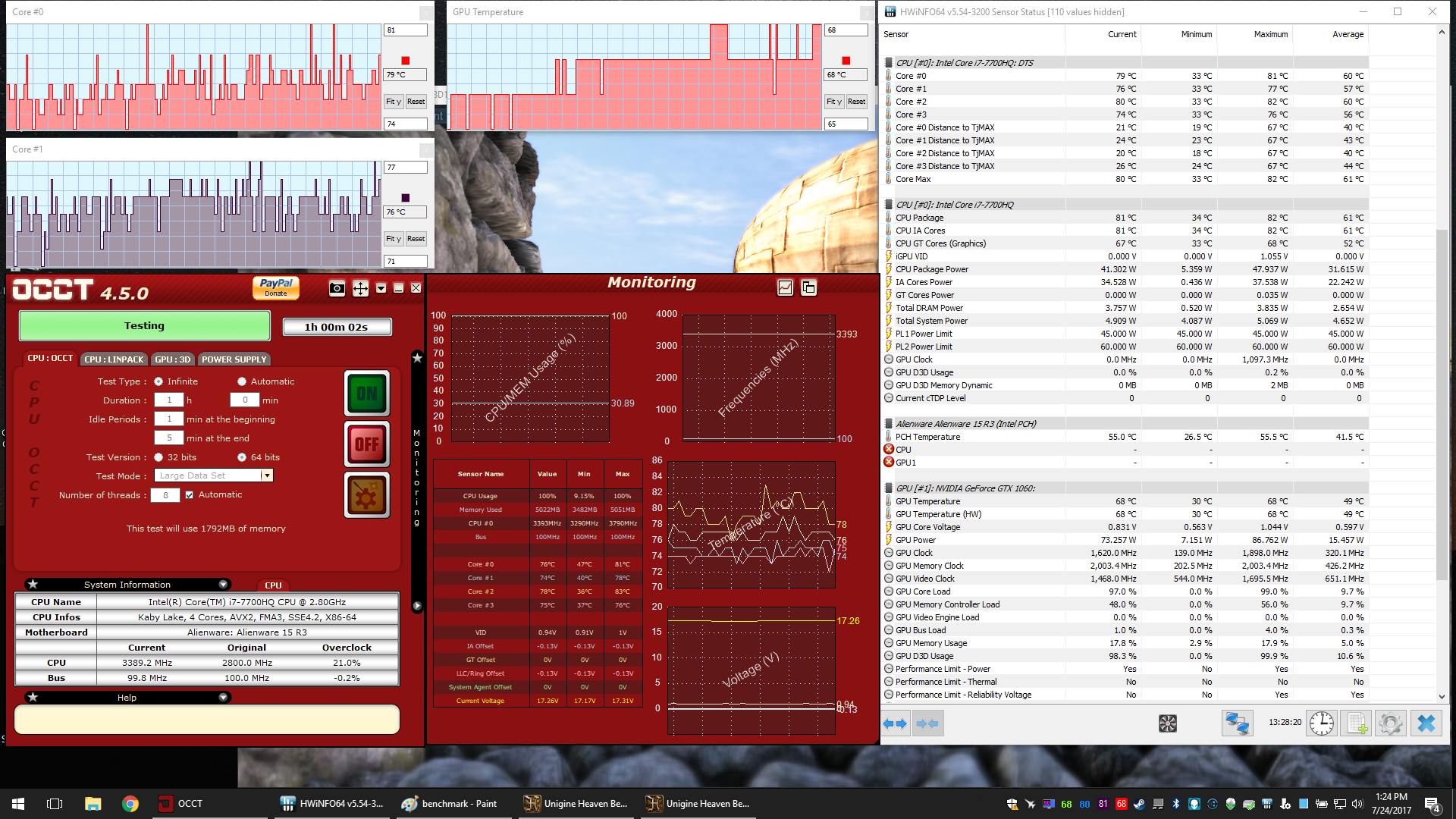Click the expand columns arrows icon

[895, 723]
